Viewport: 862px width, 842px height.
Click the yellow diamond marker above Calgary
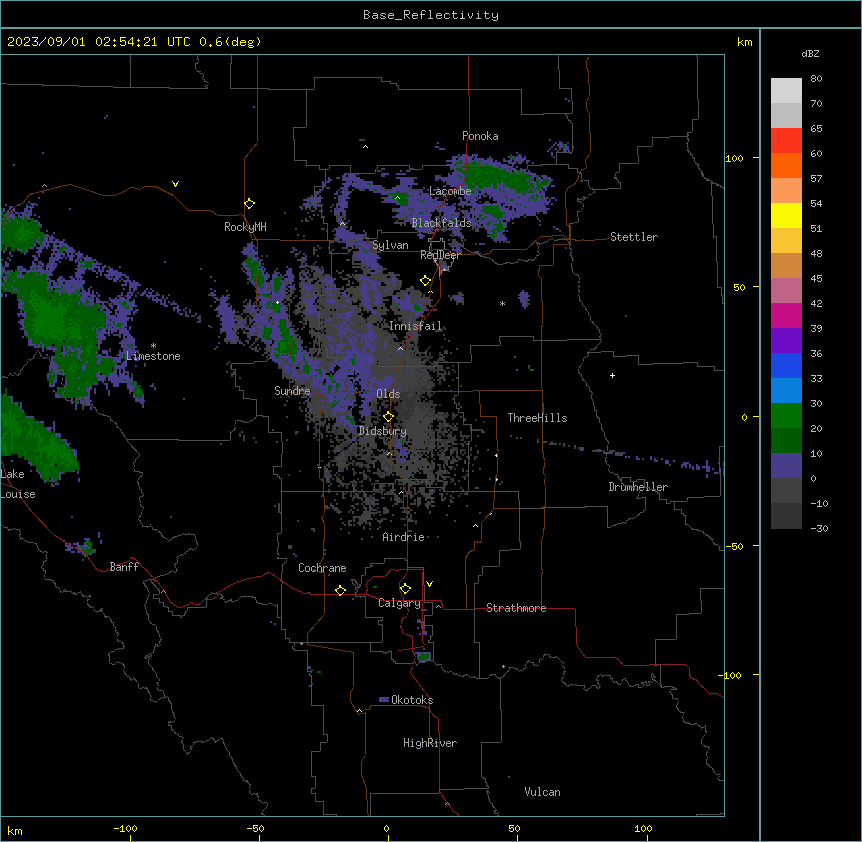pos(405,589)
